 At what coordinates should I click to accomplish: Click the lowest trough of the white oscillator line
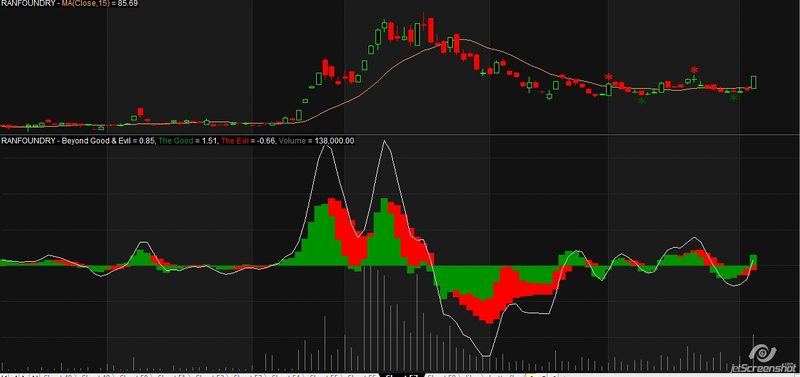(486, 356)
